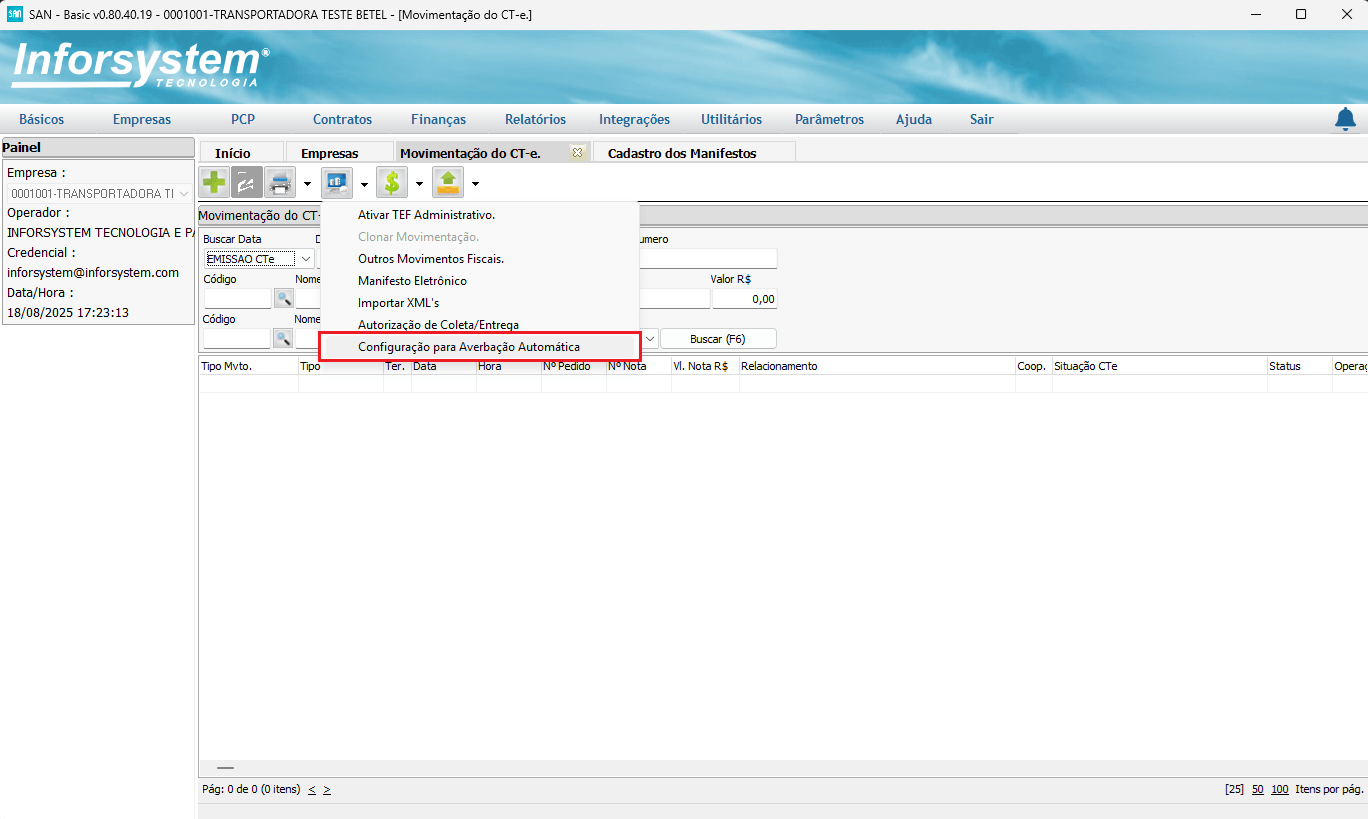Open dropdown arrow next to monitor icon
The height and width of the screenshot is (819, 1368).
click(364, 184)
